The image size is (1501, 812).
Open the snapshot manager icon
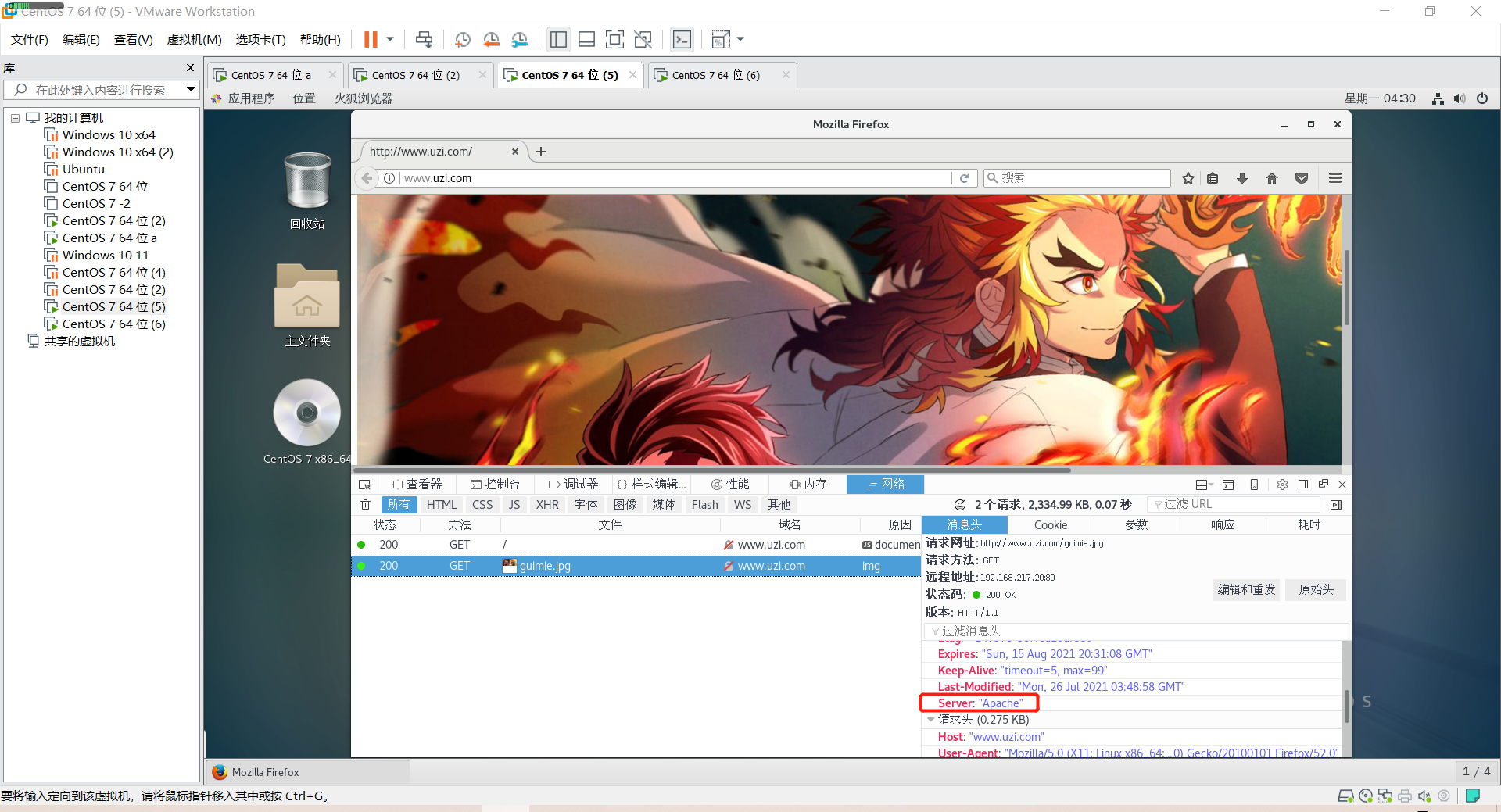pos(520,40)
